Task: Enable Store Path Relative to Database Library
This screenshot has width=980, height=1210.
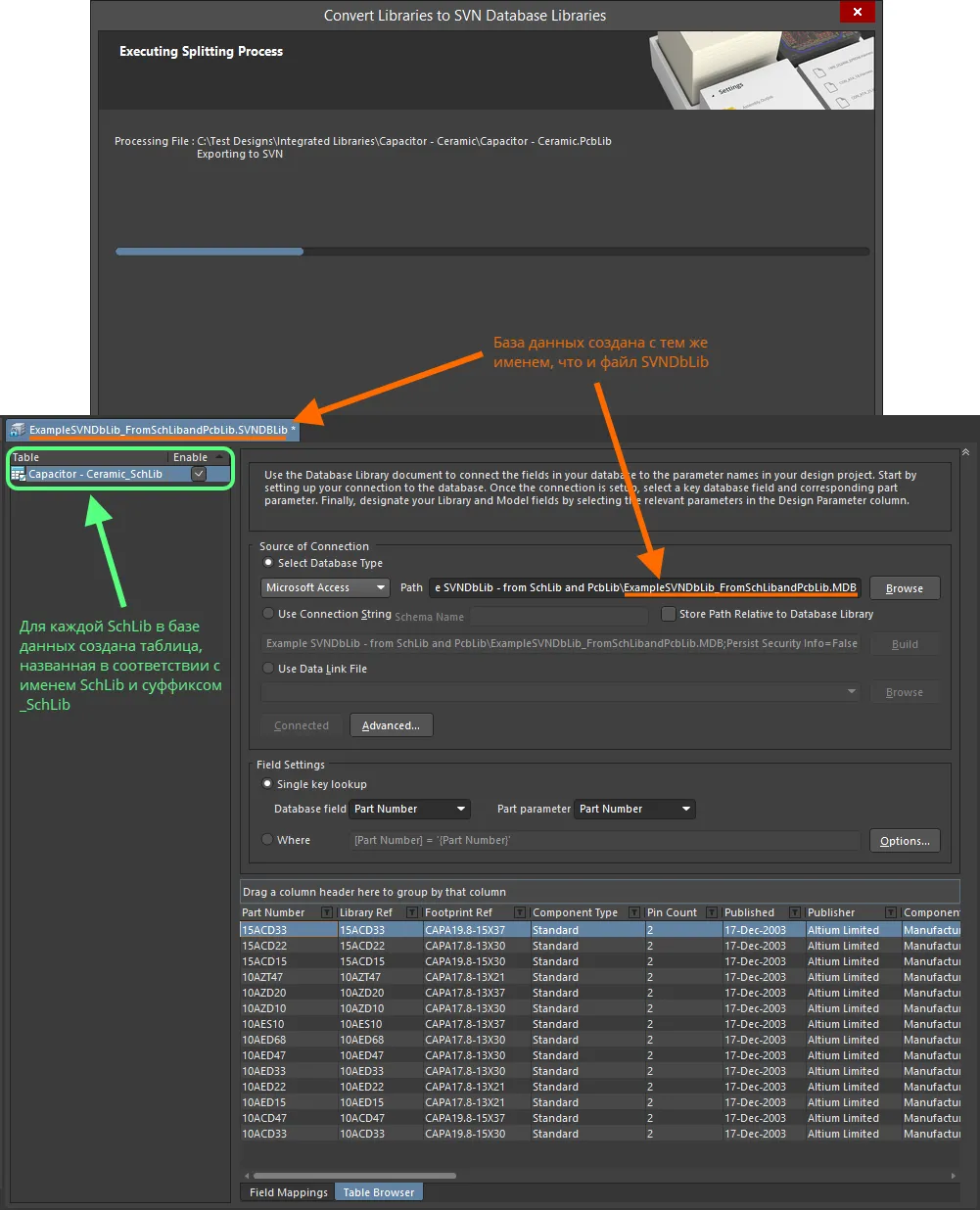Action: (x=669, y=614)
